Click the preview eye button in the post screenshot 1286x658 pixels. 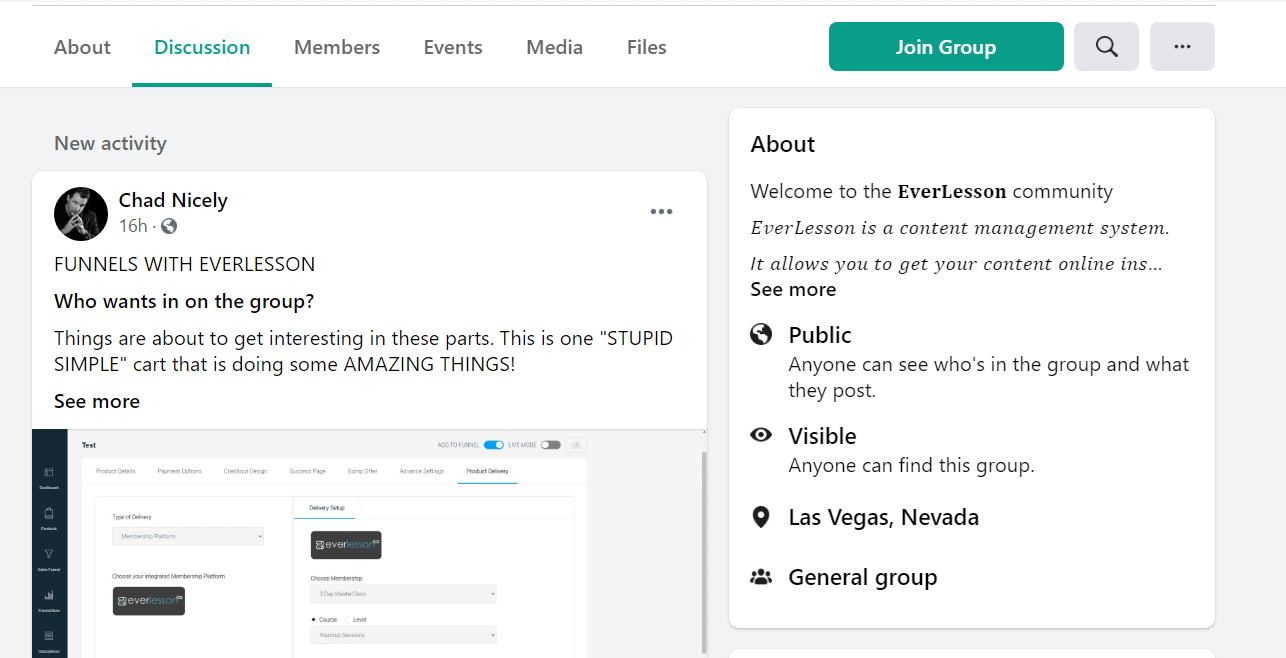(x=578, y=445)
